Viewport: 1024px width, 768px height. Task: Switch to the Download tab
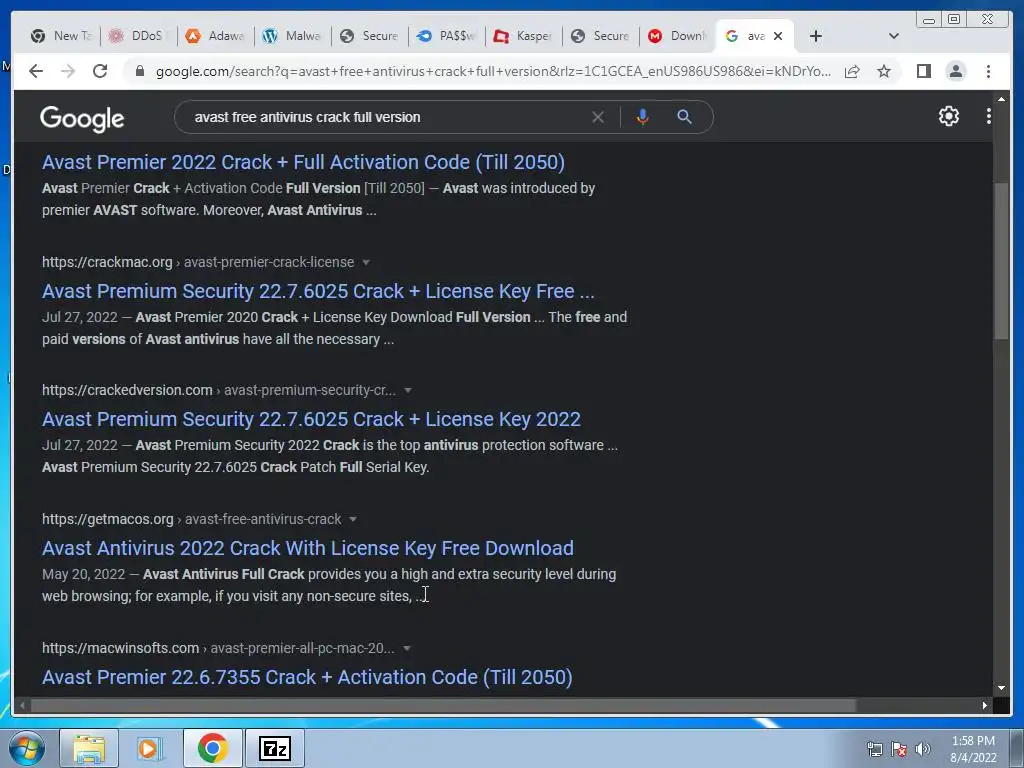pos(678,36)
